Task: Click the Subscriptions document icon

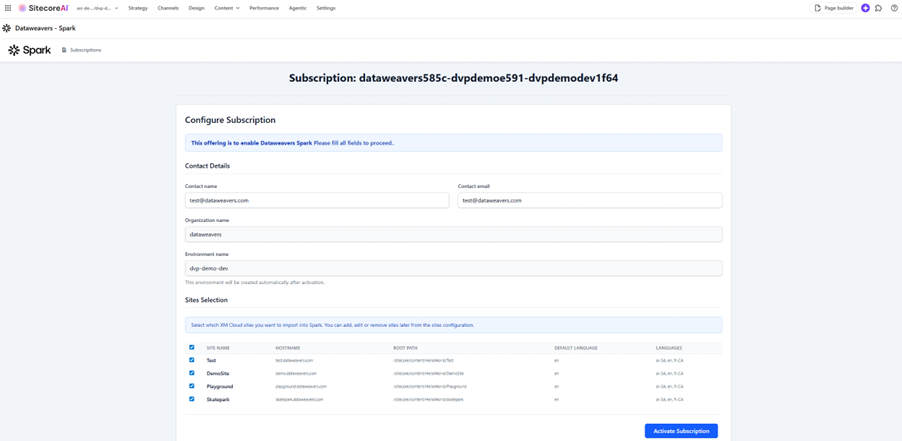Action: tap(64, 50)
